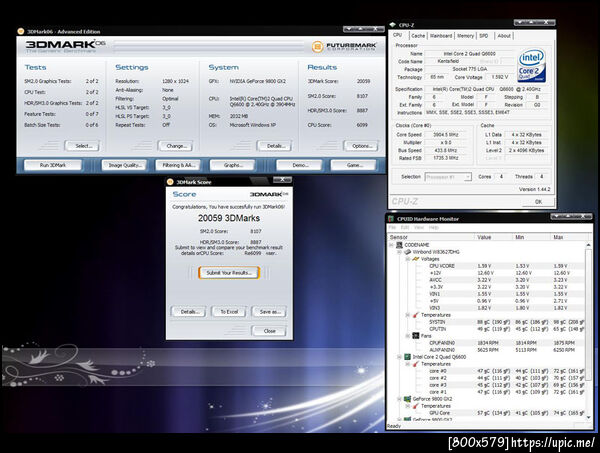Open the SPD tab in CPU-Z
600x453 pixels.
click(x=484, y=36)
